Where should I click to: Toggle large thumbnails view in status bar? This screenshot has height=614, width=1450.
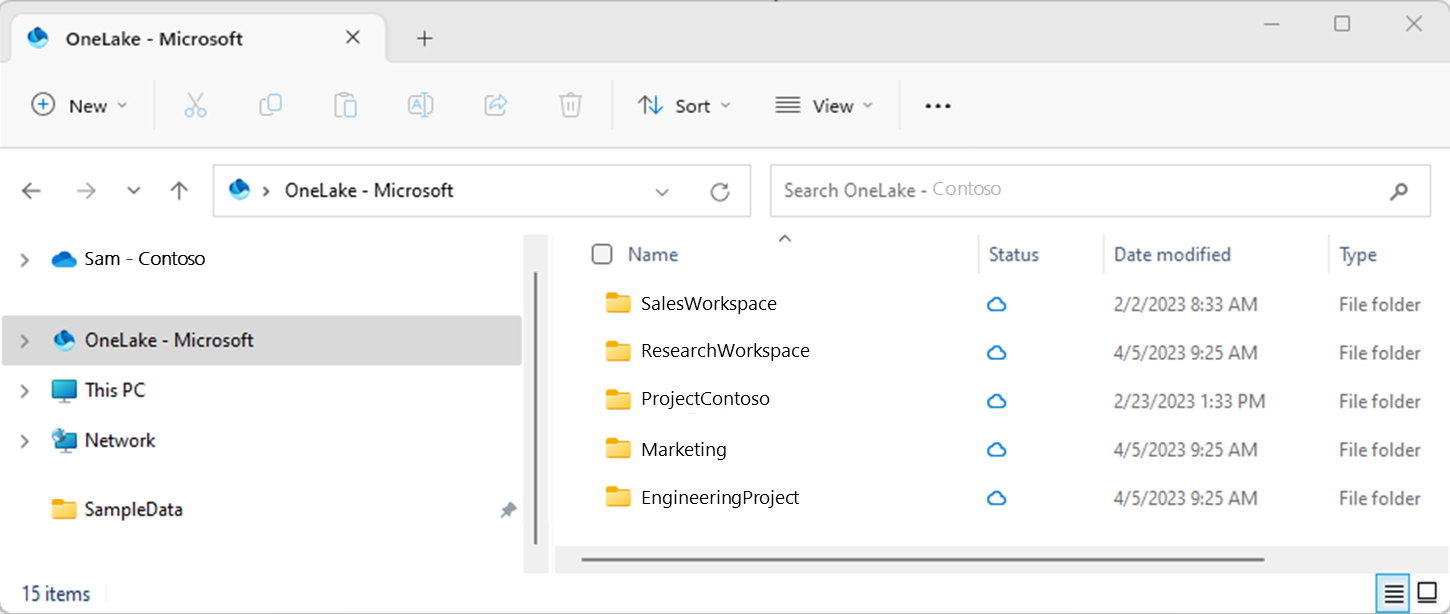pos(1428,594)
